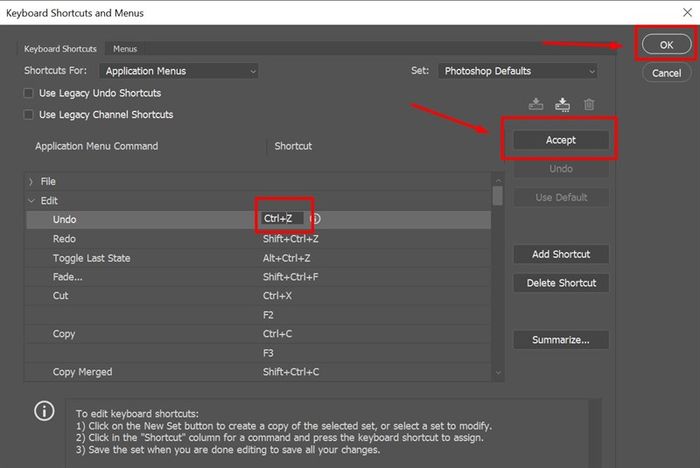
Task: Click the F3 shortcut cell
Action: [x=268, y=353]
